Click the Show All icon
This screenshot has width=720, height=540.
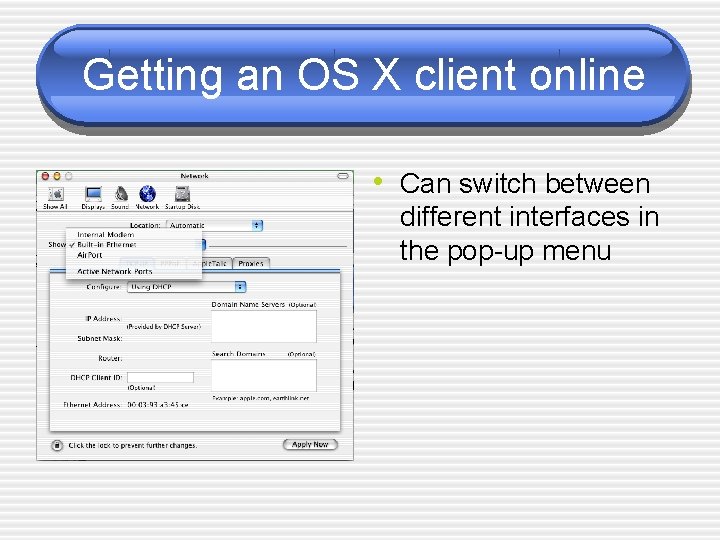pyautogui.click(x=56, y=198)
